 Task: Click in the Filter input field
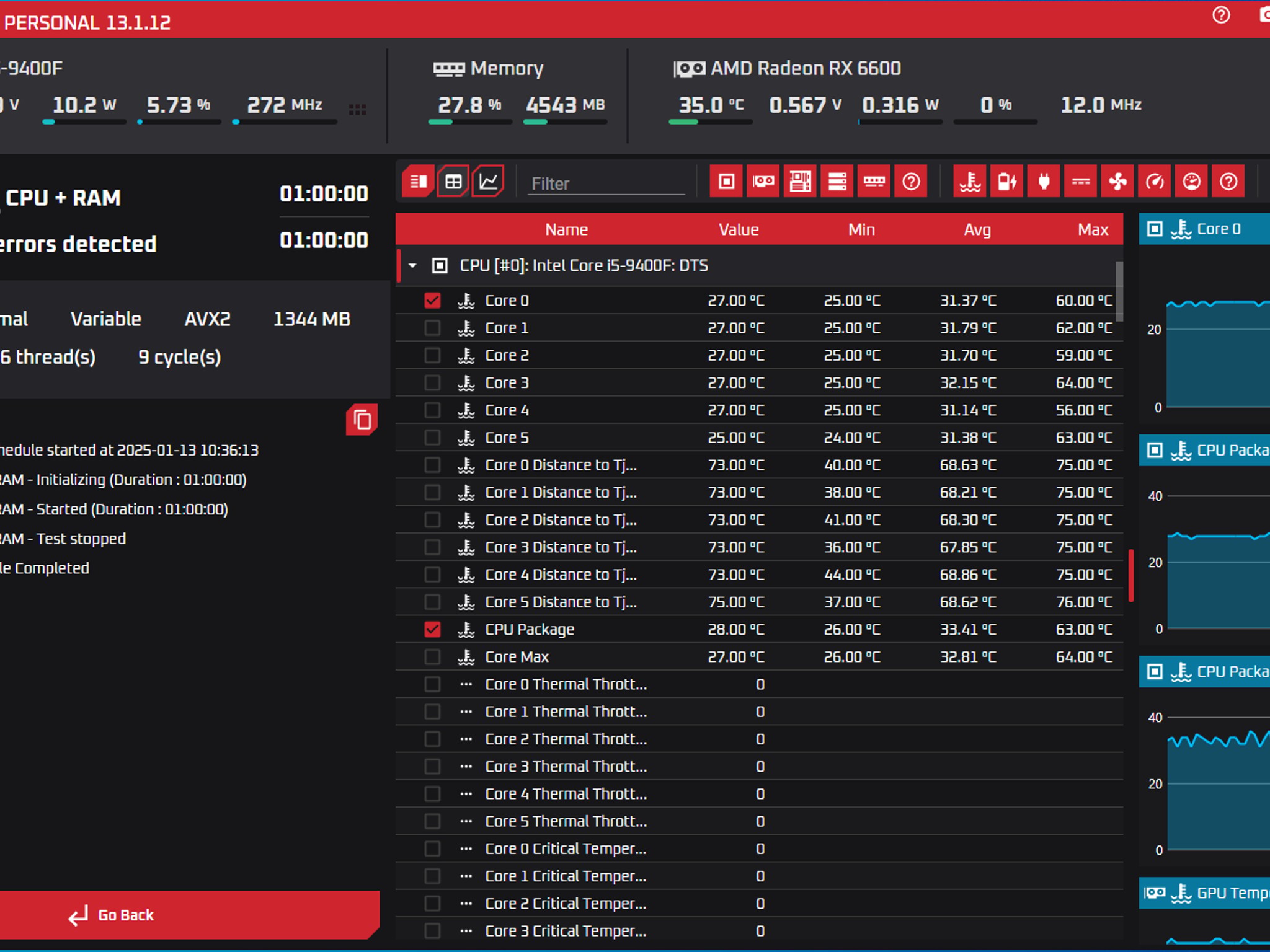point(606,183)
